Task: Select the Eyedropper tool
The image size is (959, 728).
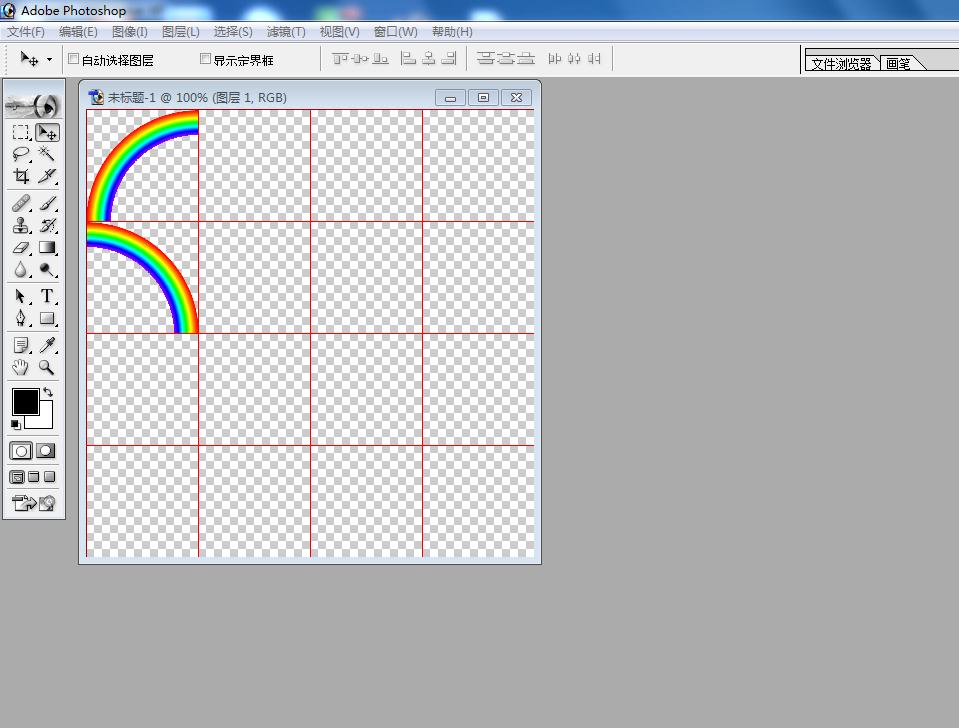Action: (46, 345)
